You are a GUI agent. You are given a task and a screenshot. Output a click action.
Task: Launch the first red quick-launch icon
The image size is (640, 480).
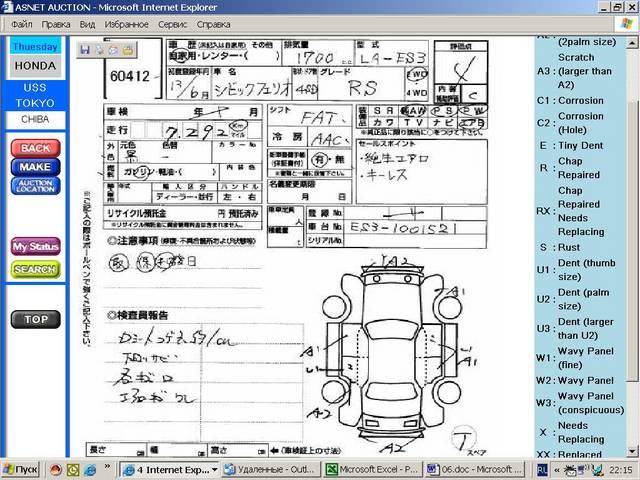click(56, 470)
